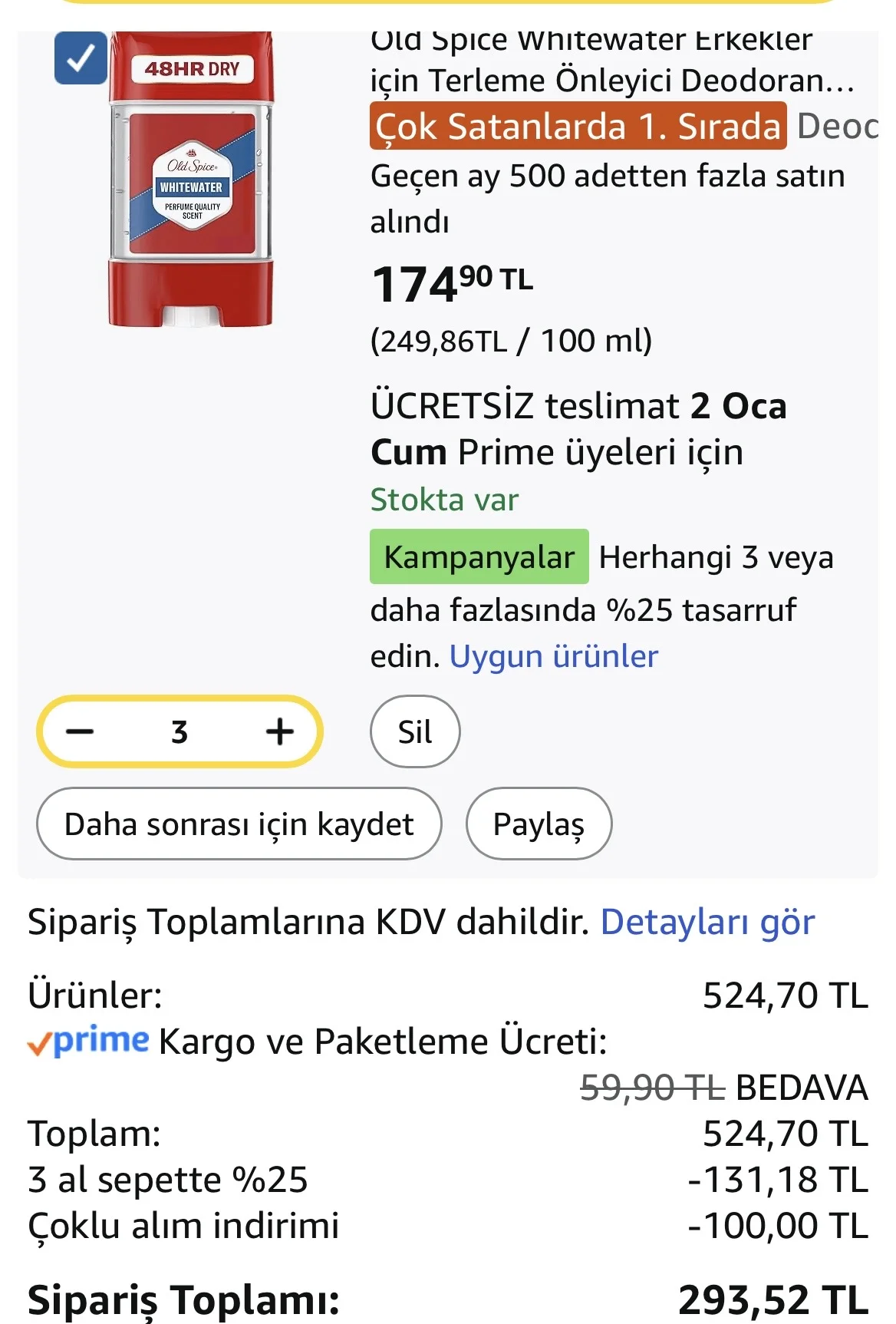Tap the 293,52 TL order total
This screenshot has width=896, height=1324.
(772, 1300)
